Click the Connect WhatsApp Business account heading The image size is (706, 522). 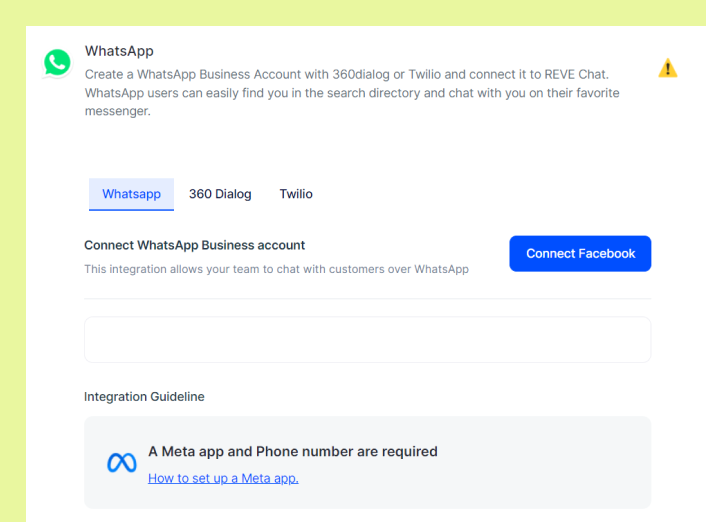195,245
